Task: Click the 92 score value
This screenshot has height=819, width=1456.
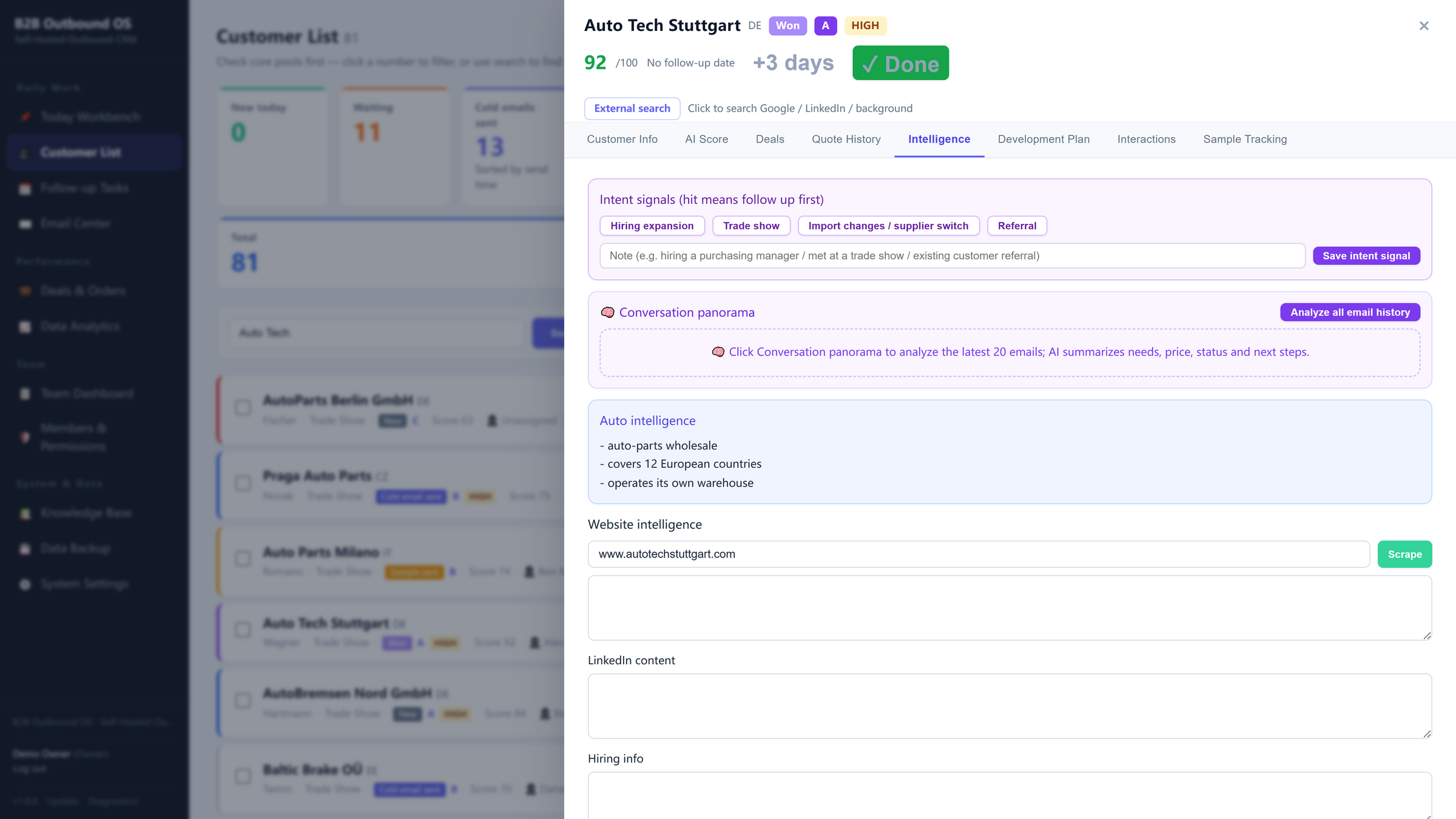Action: point(595,62)
